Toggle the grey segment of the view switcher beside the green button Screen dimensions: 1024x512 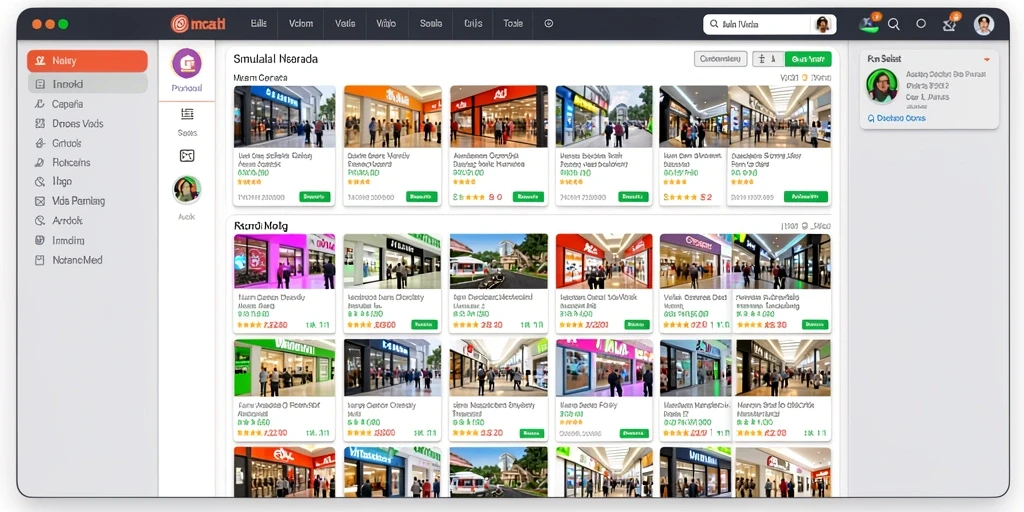tap(769, 59)
